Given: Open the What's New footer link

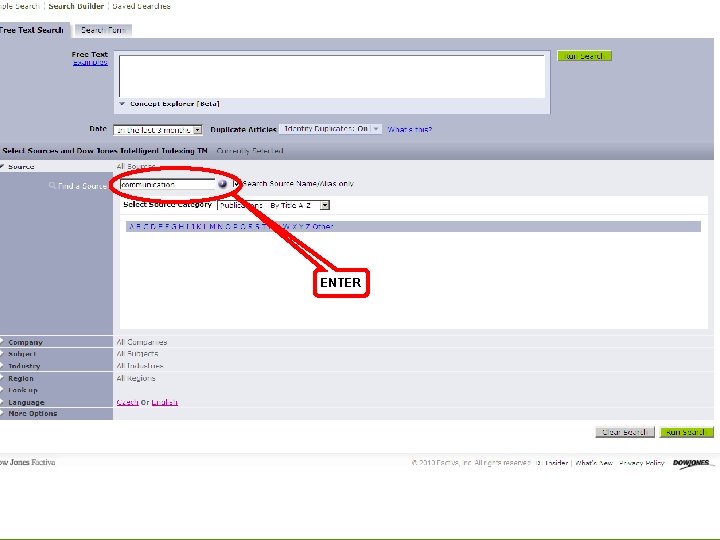Looking at the screenshot, I should click(594, 463).
